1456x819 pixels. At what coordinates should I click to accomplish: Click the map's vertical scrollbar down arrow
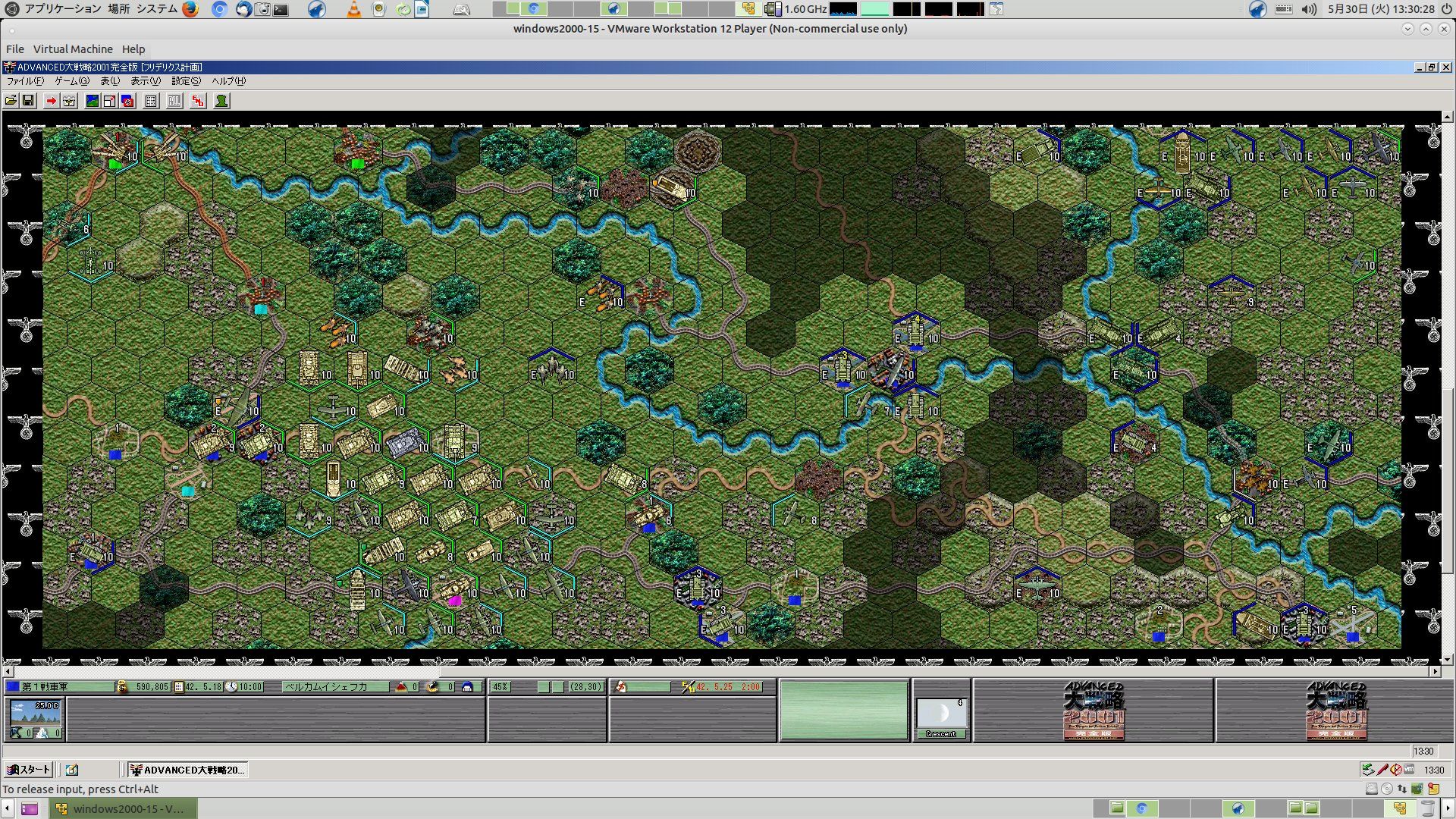point(1448,660)
